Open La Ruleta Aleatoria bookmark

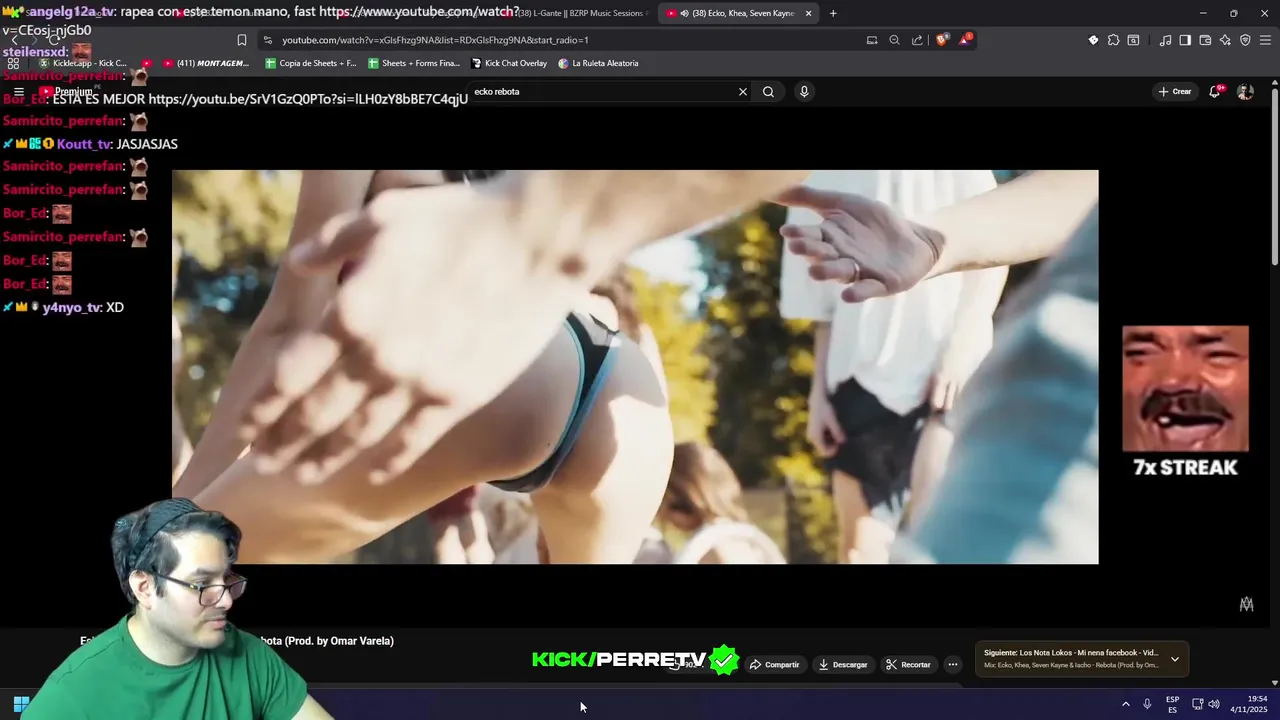click(x=598, y=63)
